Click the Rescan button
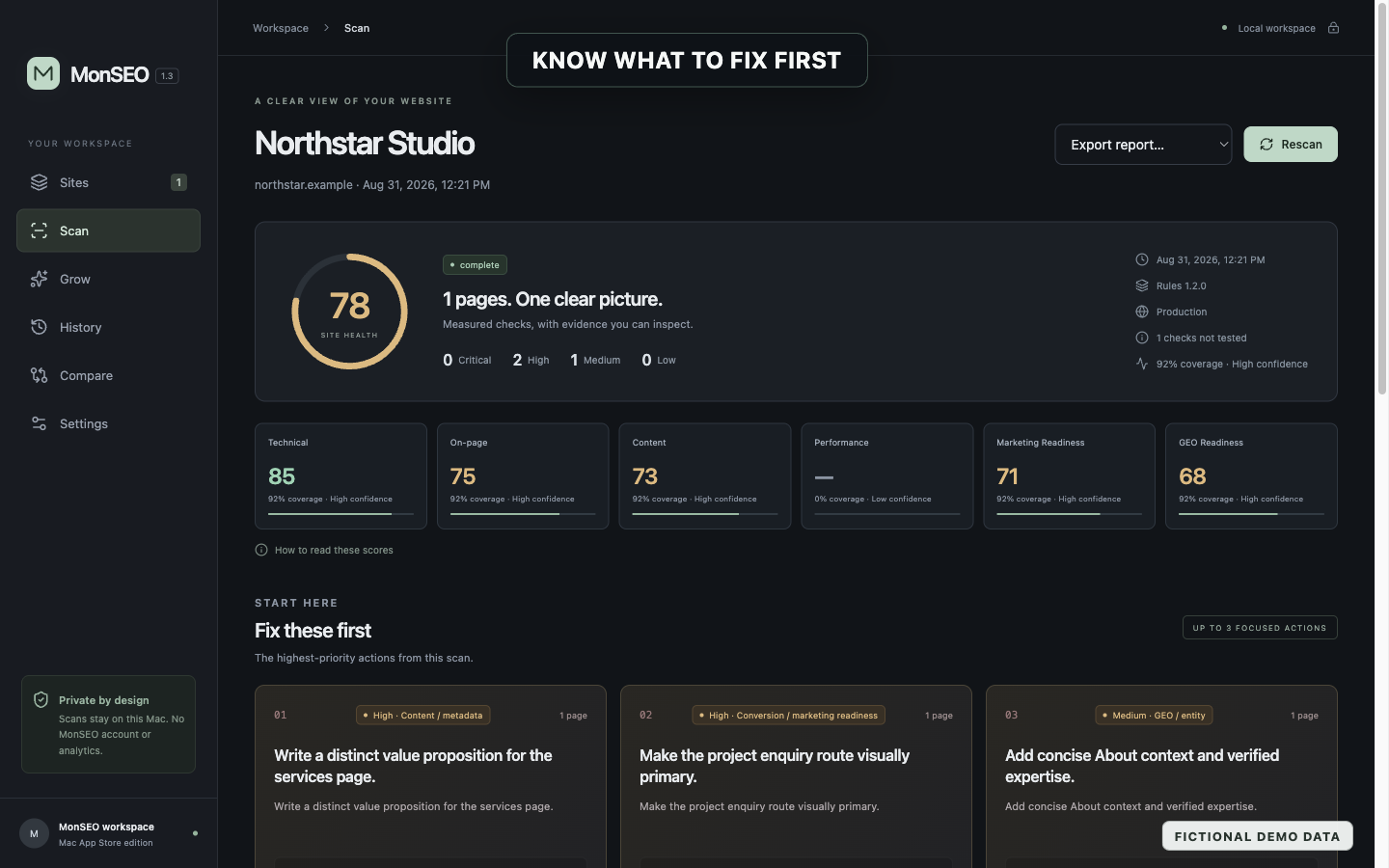This screenshot has width=1389, height=868. [x=1291, y=145]
